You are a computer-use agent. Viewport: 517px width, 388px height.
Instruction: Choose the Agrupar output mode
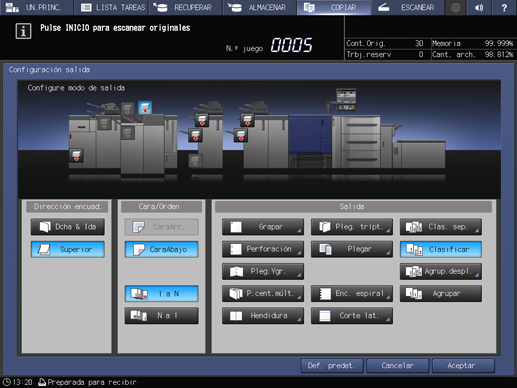[x=441, y=293]
